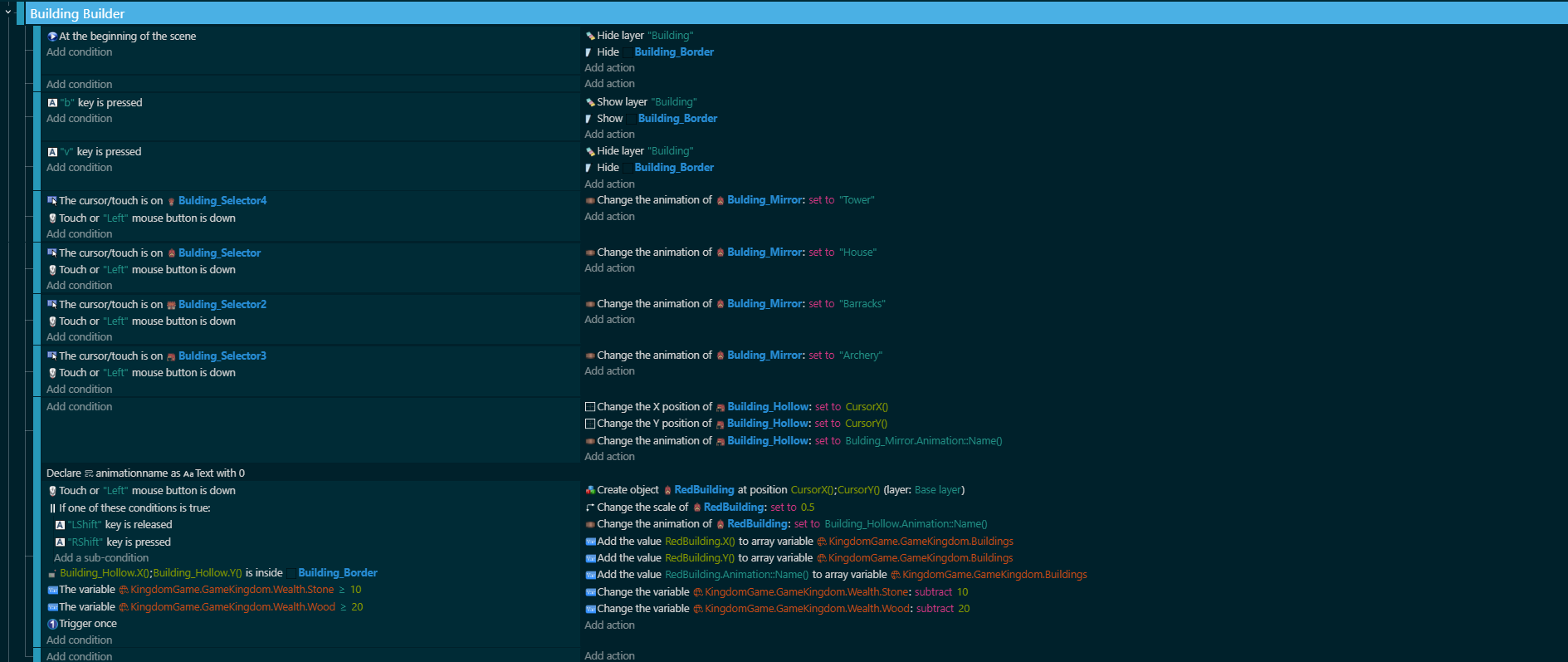
Task: Select the "If one of these conditions is true" condition
Action: point(134,508)
